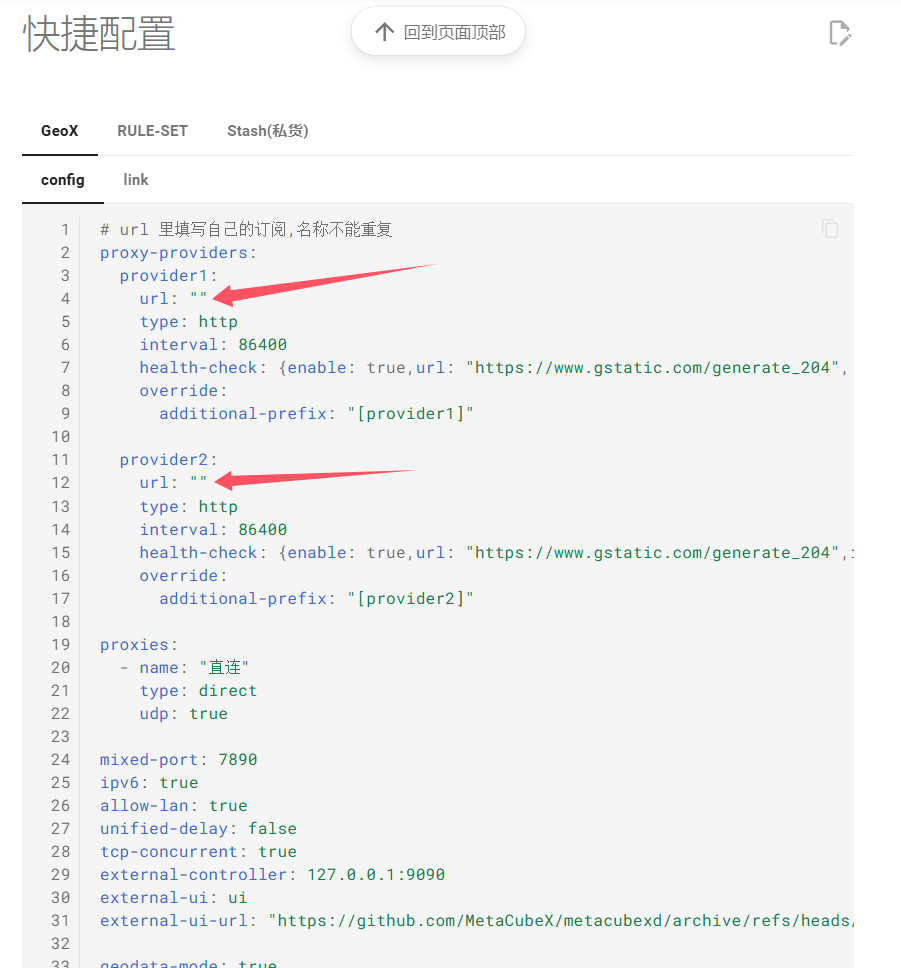Screen dimensions: 901x968
Task: Click the empty url value under provider1
Action: tap(198, 298)
